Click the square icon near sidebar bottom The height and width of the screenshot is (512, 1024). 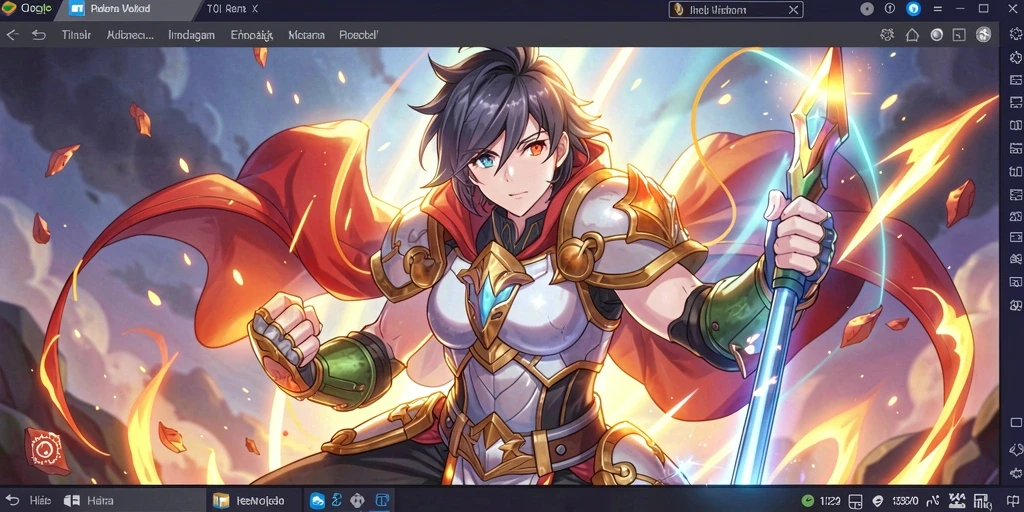1016,422
